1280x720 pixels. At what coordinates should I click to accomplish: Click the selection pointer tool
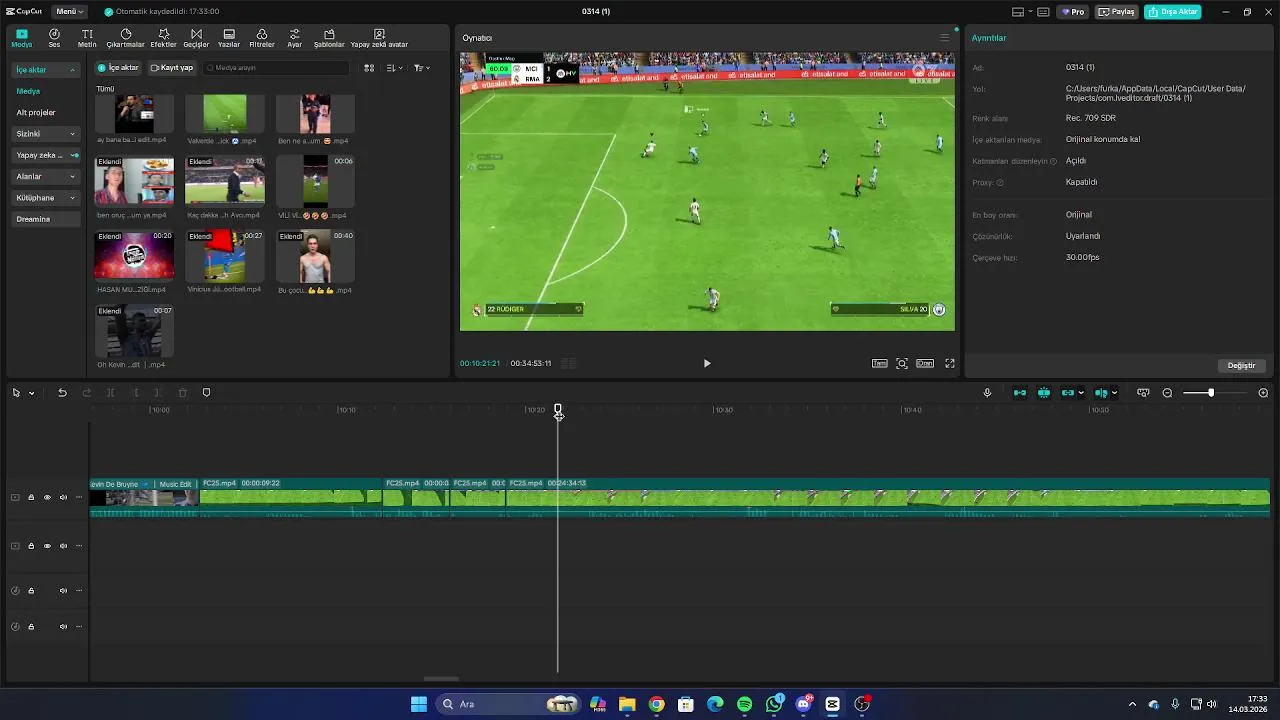click(16, 393)
